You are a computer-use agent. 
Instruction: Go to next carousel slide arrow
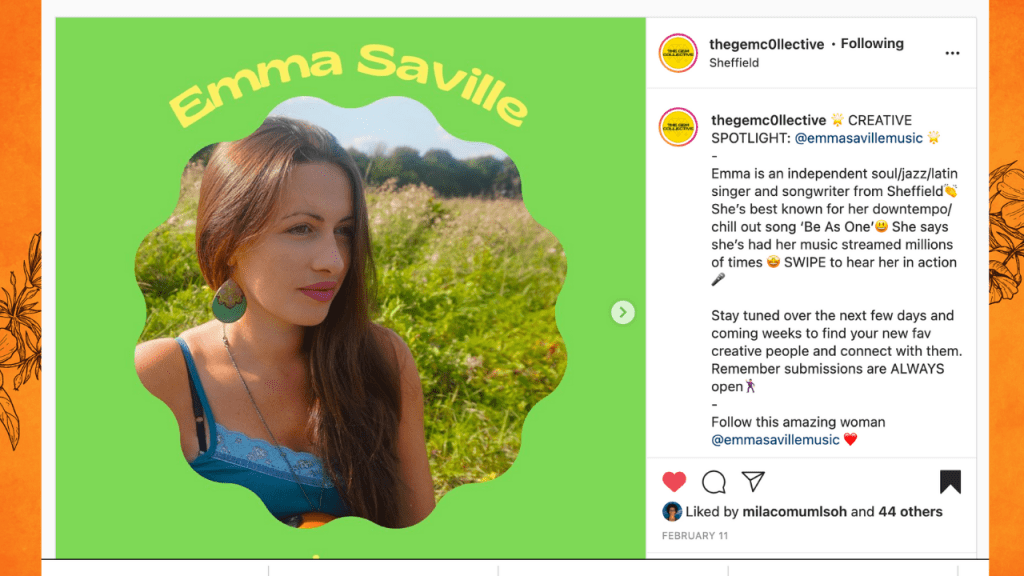[623, 313]
